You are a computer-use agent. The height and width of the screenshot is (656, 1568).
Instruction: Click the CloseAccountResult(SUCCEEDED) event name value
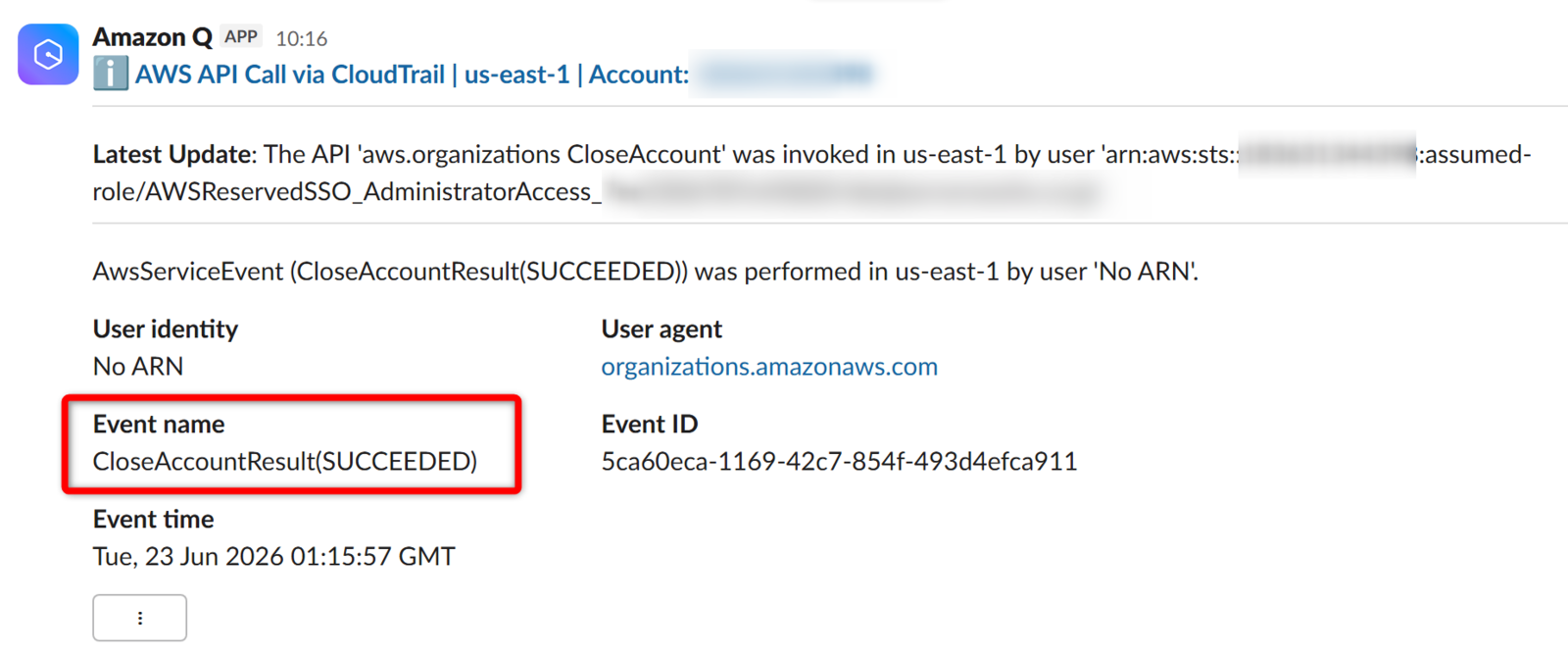(285, 461)
